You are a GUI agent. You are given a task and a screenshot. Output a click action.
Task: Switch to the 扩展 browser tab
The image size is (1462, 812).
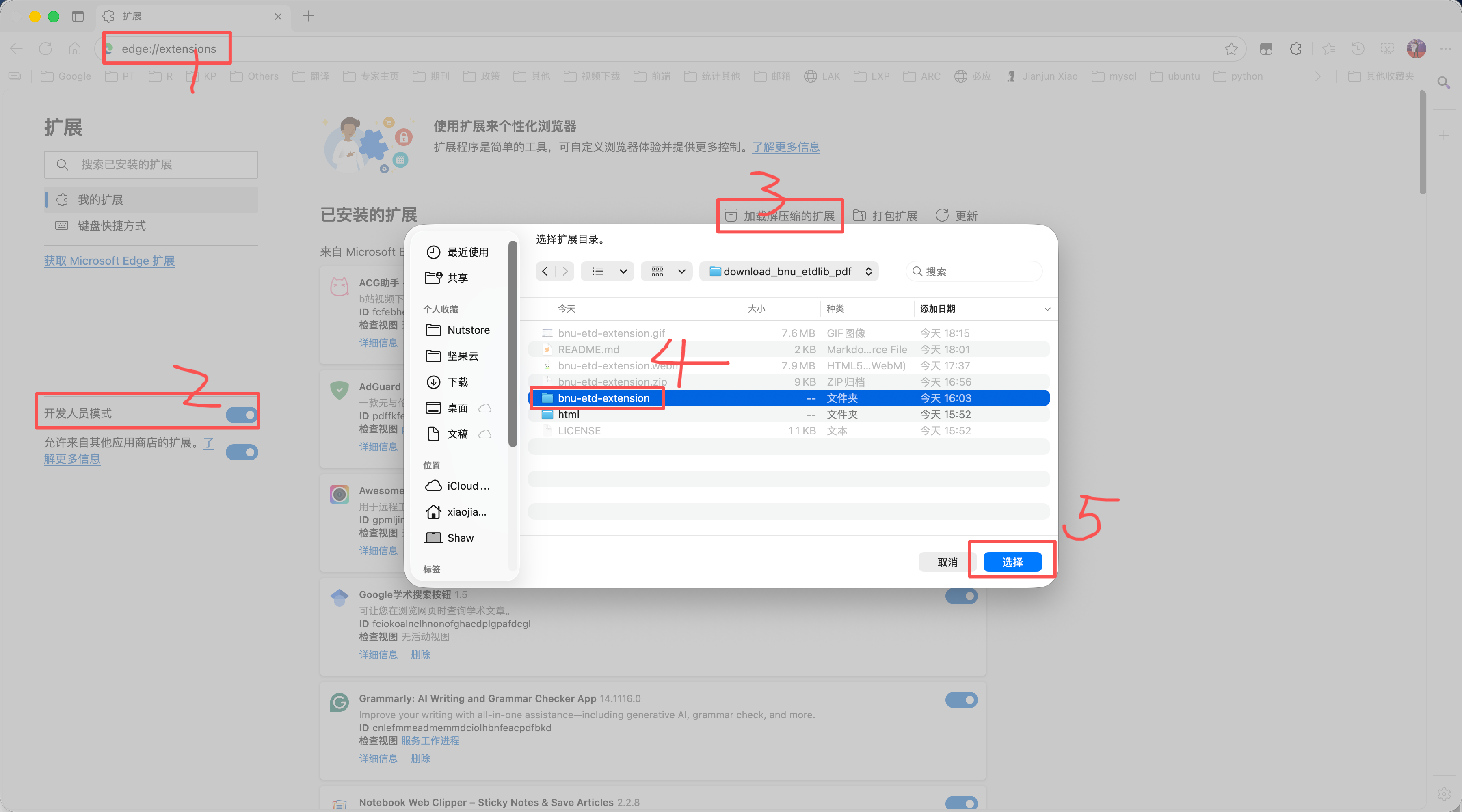(x=193, y=17)
